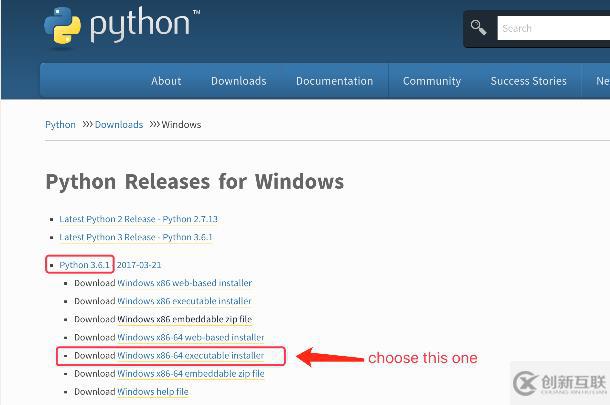
Task: Open the Python 3.6.1 release link
Action: [84, 265]
